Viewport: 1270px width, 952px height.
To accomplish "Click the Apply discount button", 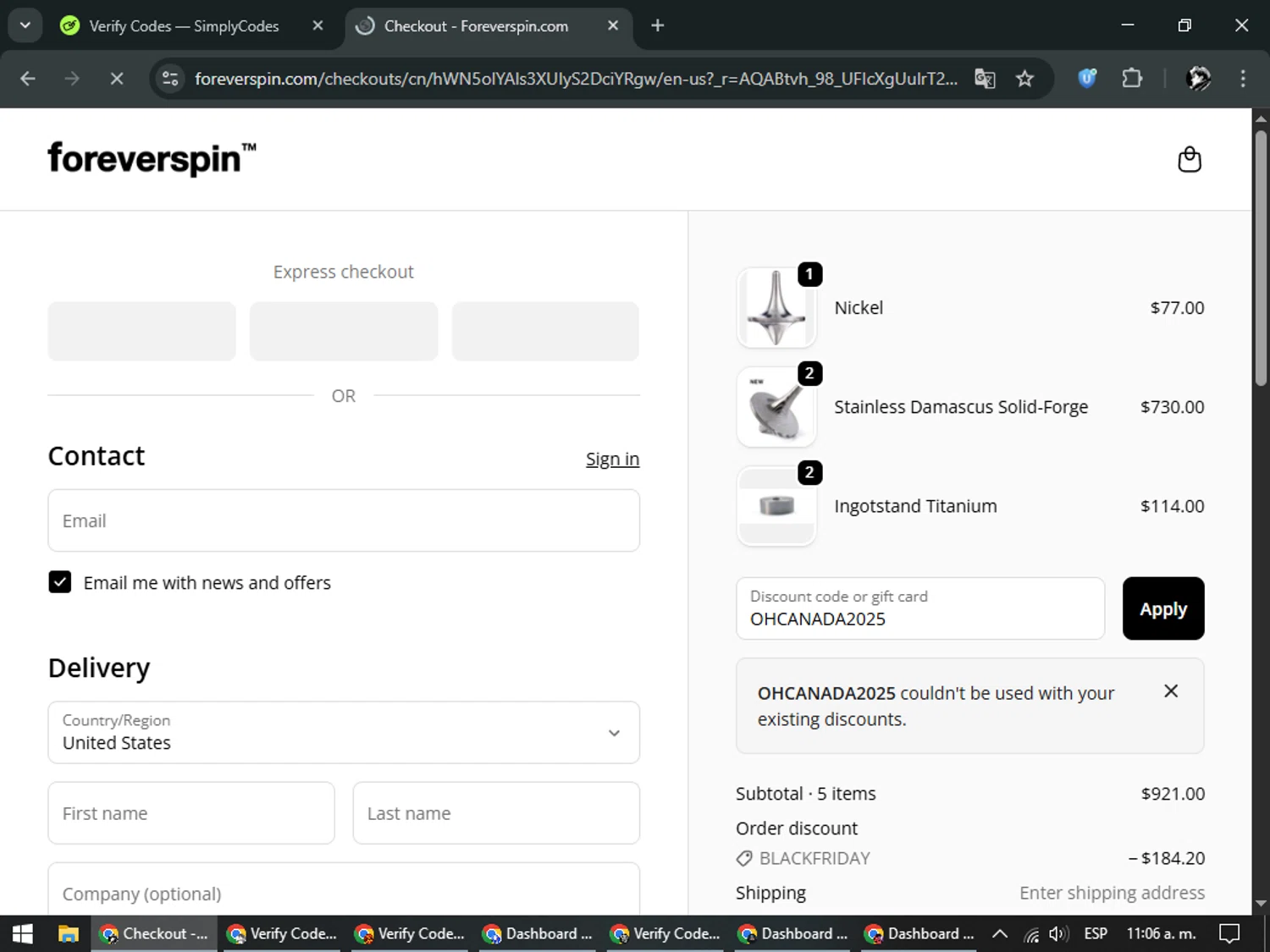I will 1163,608.
